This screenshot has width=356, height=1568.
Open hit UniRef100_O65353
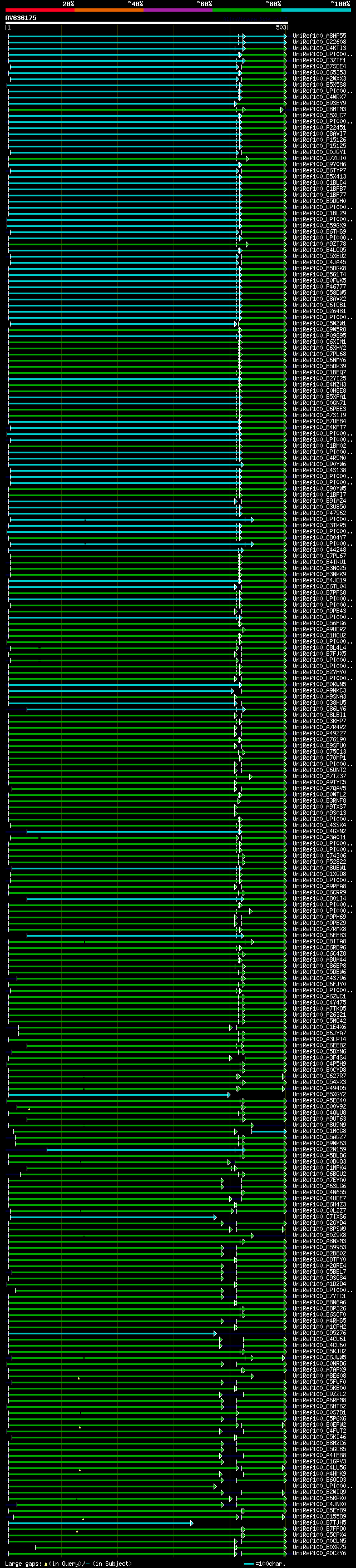coord(319,72)
